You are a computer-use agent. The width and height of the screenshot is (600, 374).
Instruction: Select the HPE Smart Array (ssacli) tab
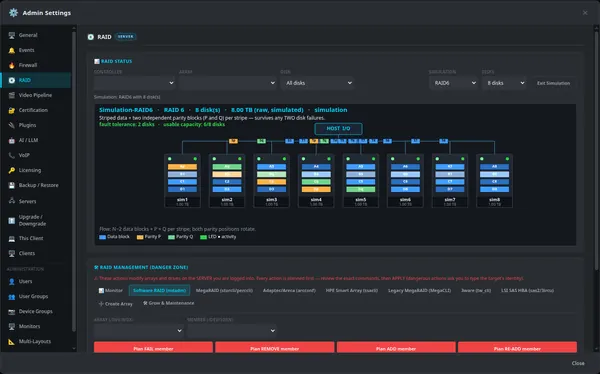(352, 291)
